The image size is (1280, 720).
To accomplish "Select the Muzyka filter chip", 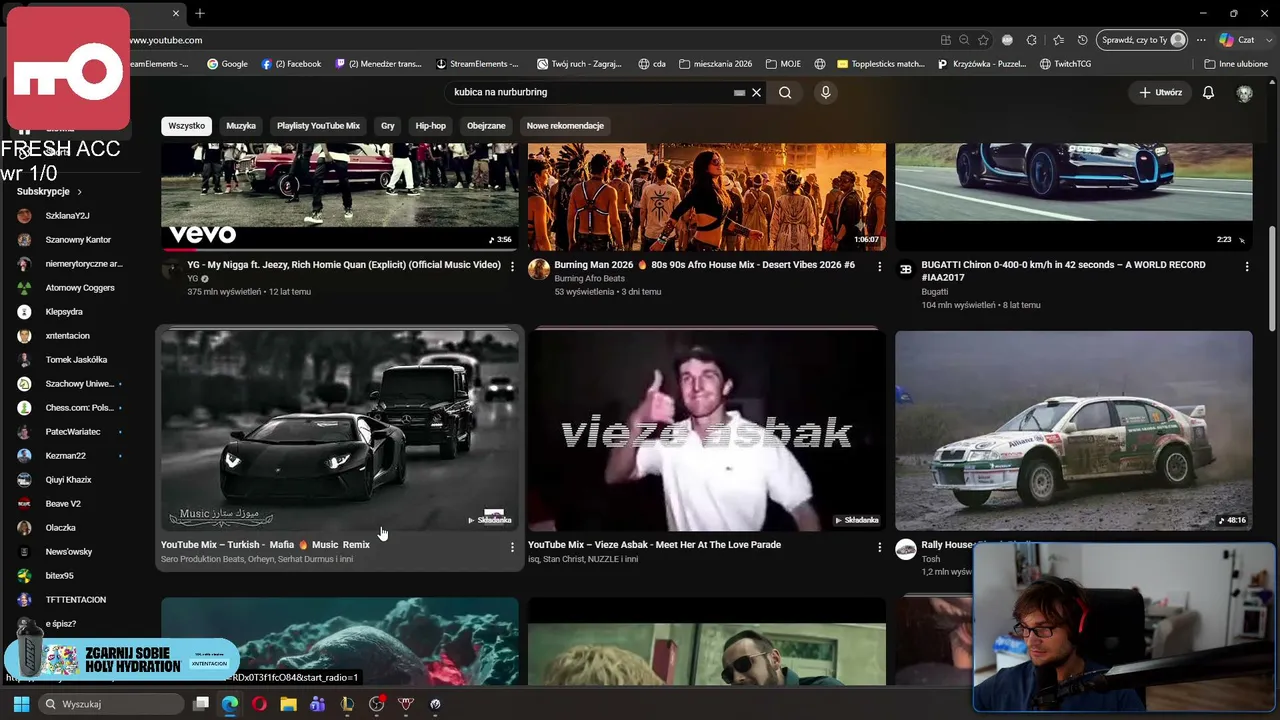I will pyautogui.click(x=241, y=126).
